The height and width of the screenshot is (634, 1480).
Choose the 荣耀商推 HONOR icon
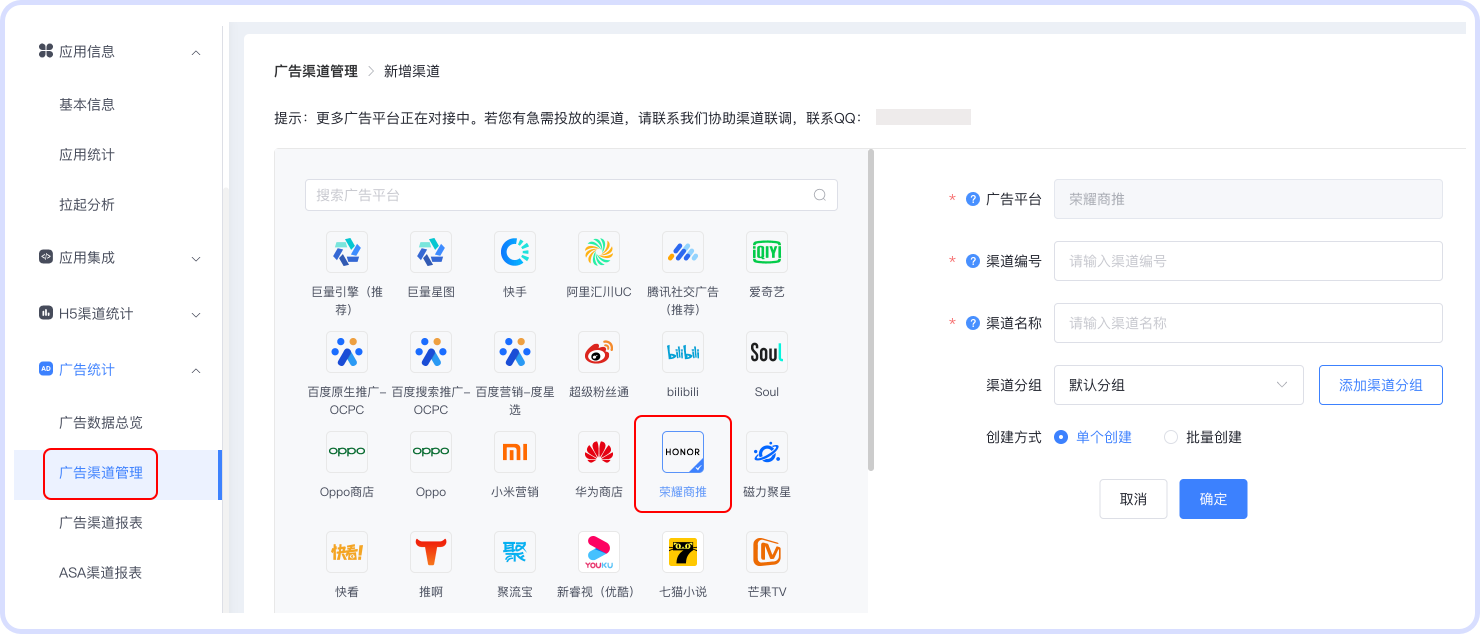(683, 452)
